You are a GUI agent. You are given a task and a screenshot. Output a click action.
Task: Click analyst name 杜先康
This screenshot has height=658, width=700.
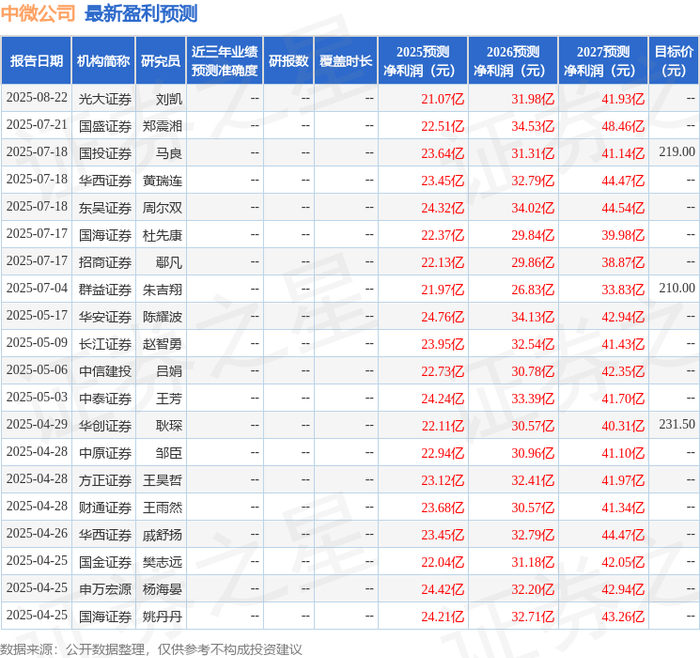click(x=162, y=235)
